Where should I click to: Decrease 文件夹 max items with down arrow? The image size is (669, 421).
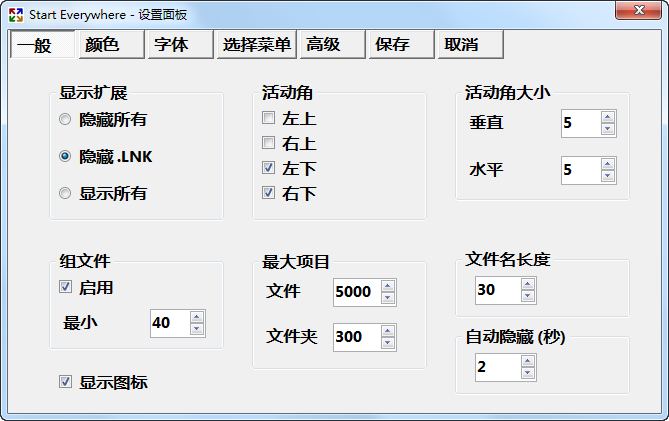pos(388,344)
